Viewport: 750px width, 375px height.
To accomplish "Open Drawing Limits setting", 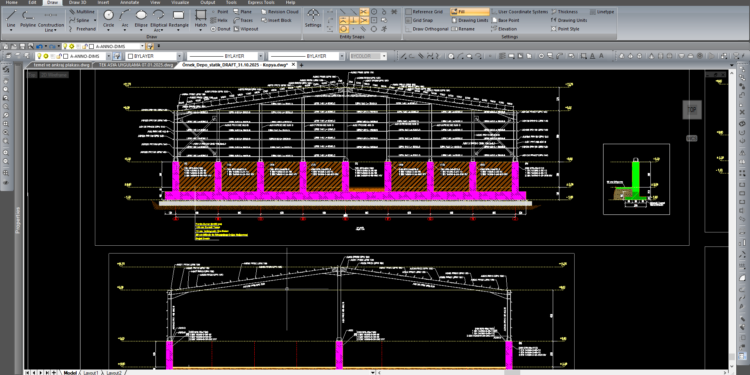I will coord(470,20).
